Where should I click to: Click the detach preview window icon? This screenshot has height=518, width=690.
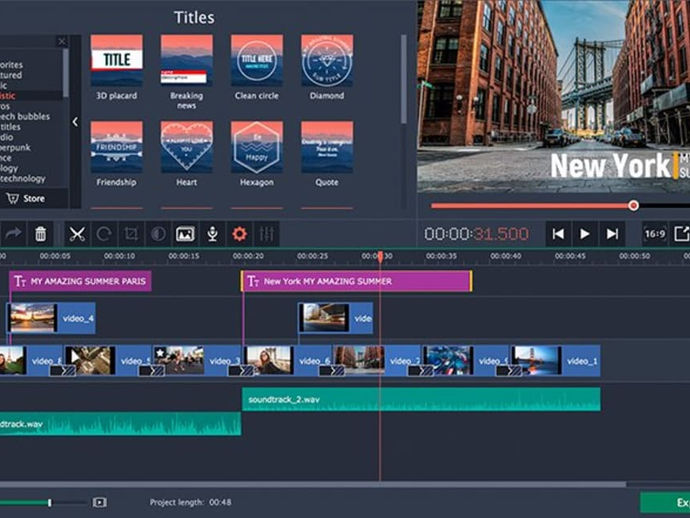point(682,234)
